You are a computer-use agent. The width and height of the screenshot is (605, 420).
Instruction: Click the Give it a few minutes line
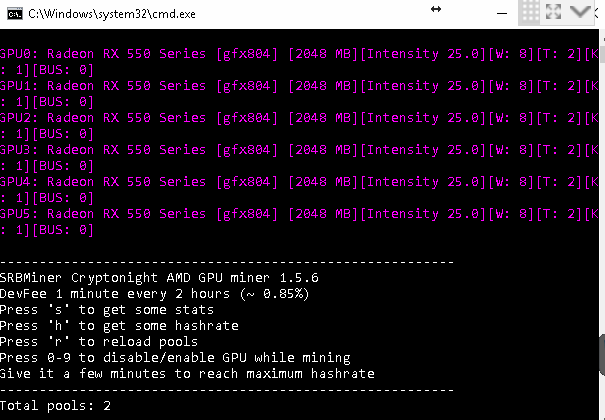(187, 374)
